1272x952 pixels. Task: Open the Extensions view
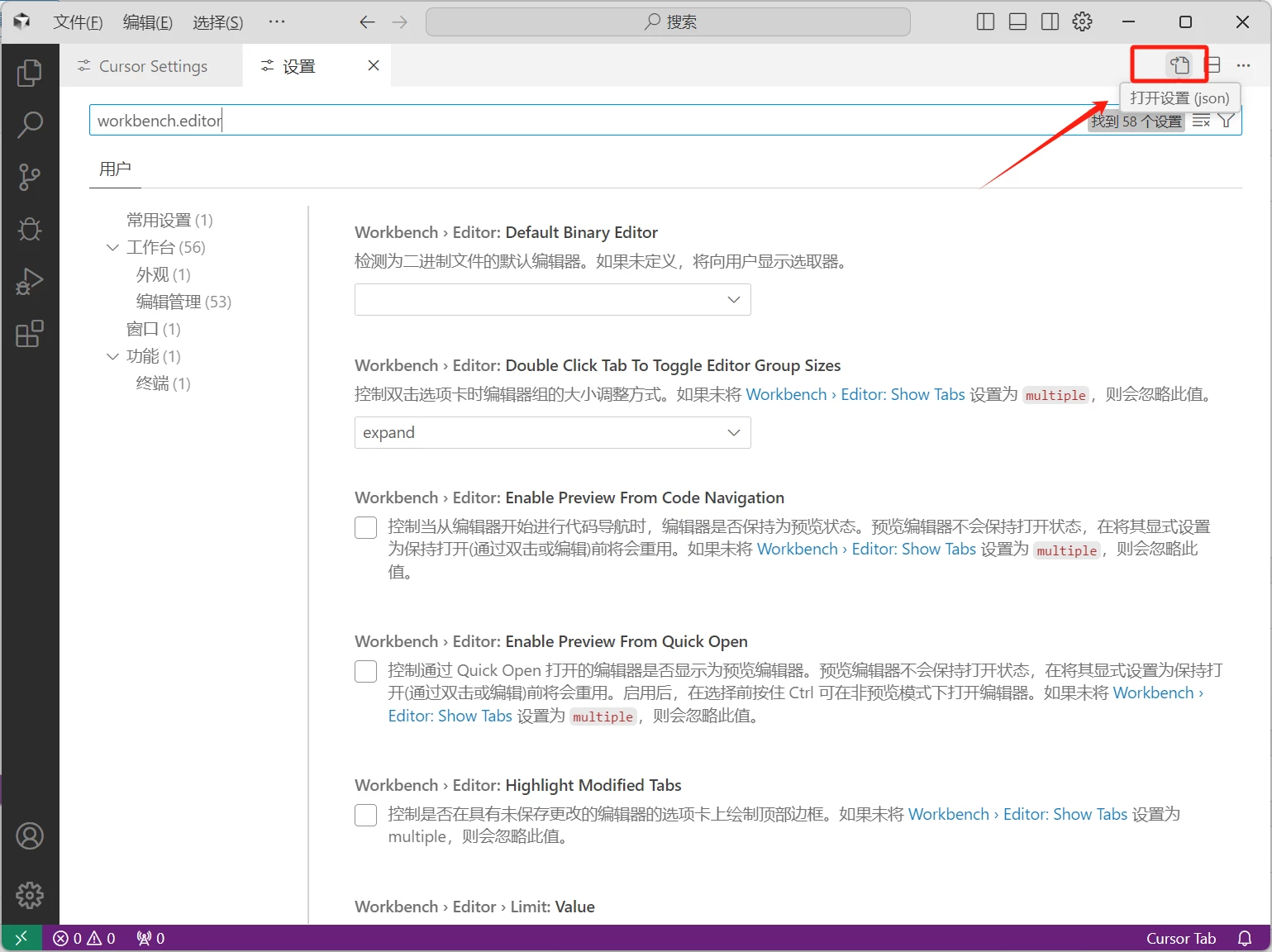pos(30,334)
